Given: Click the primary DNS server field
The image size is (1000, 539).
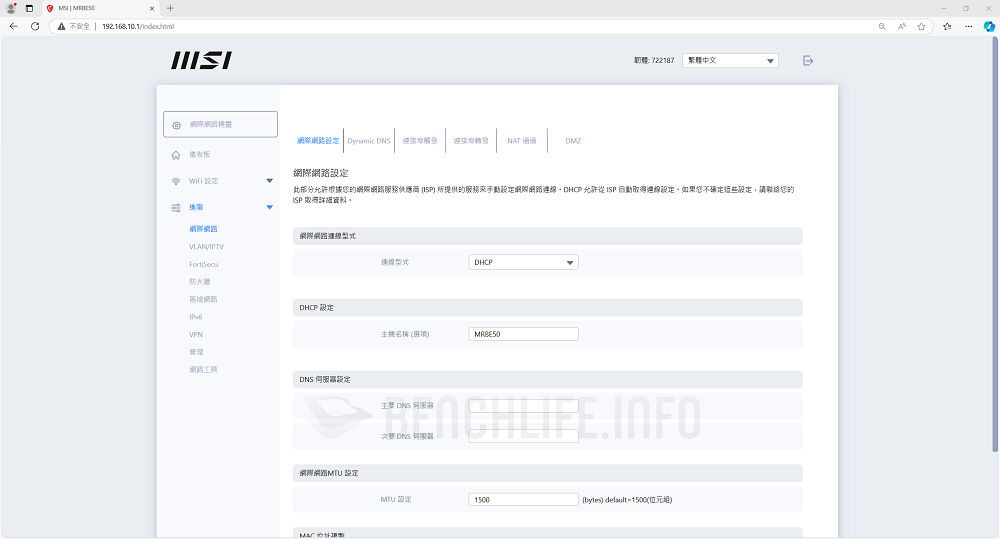Looking at the screenshot, I should click(x=523, y=406).
